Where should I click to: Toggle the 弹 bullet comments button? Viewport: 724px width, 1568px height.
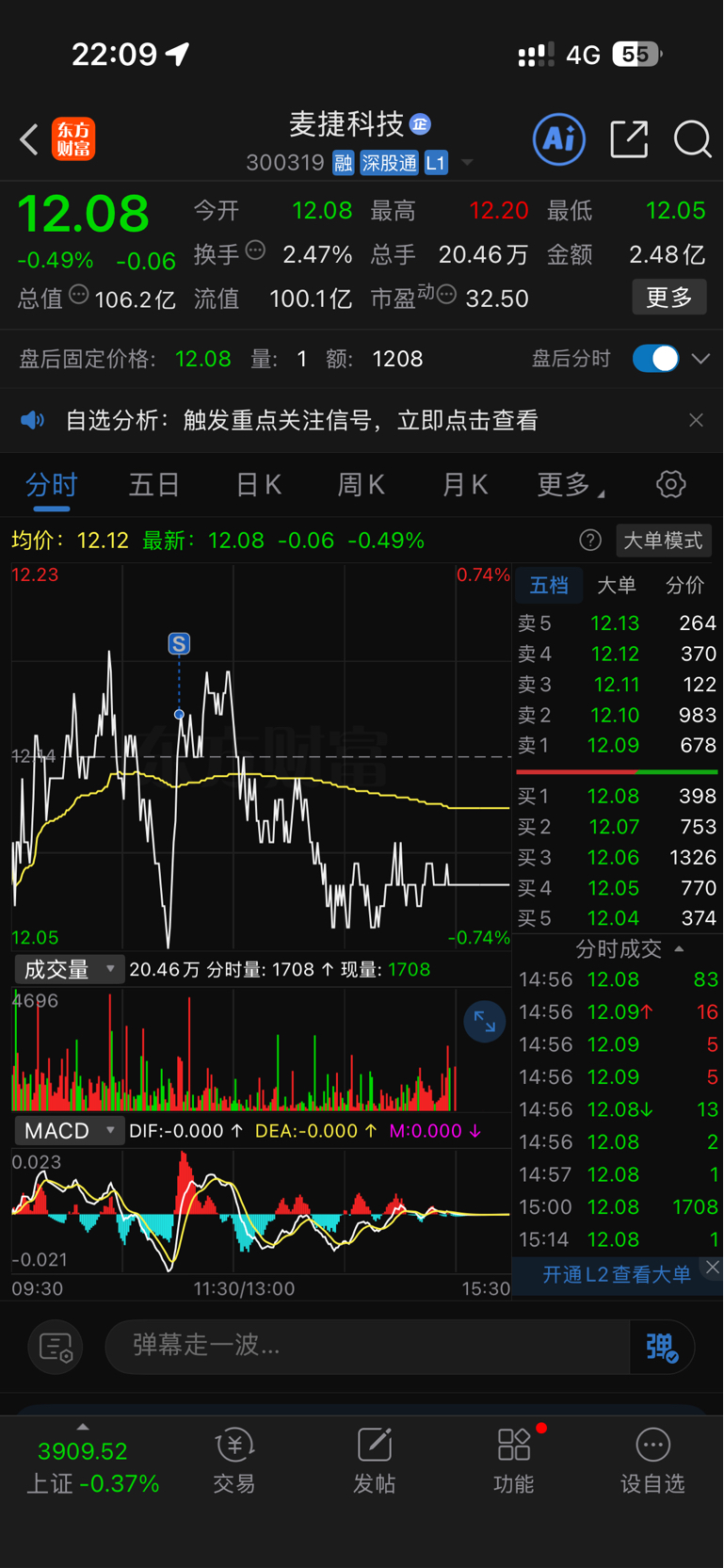click(x=663, y=1347)
